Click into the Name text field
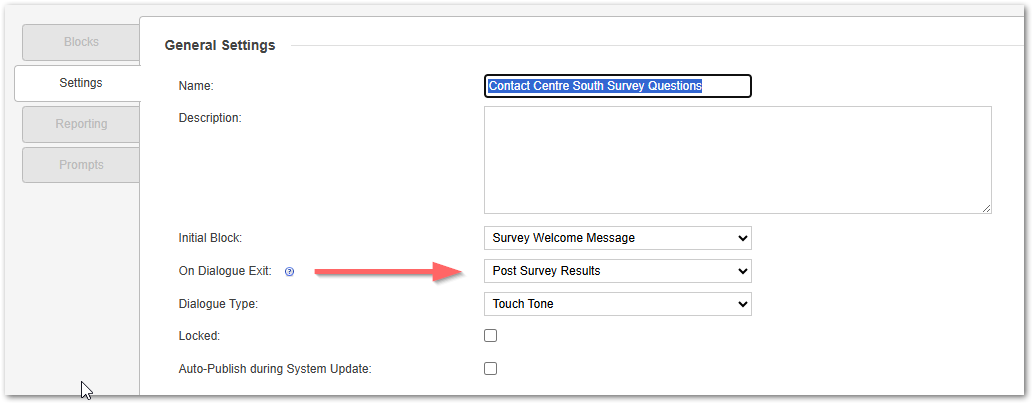 point(617,86)
